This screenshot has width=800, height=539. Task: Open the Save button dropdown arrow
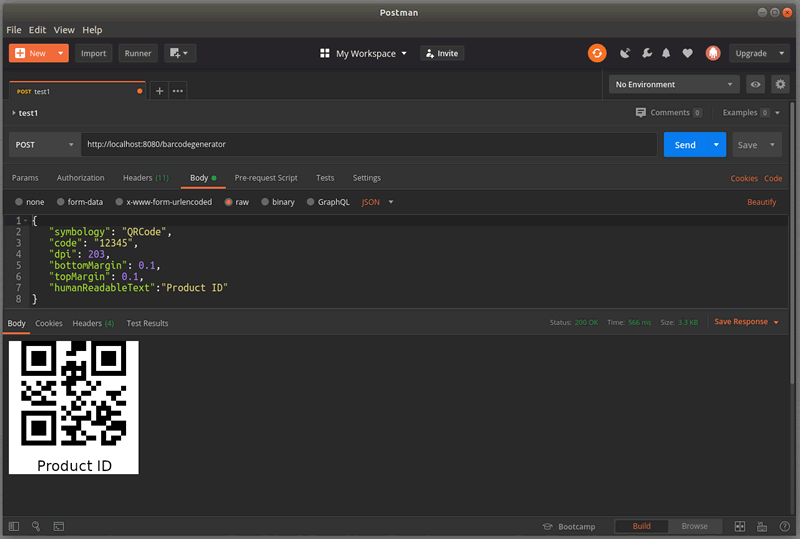pos(772,145)
